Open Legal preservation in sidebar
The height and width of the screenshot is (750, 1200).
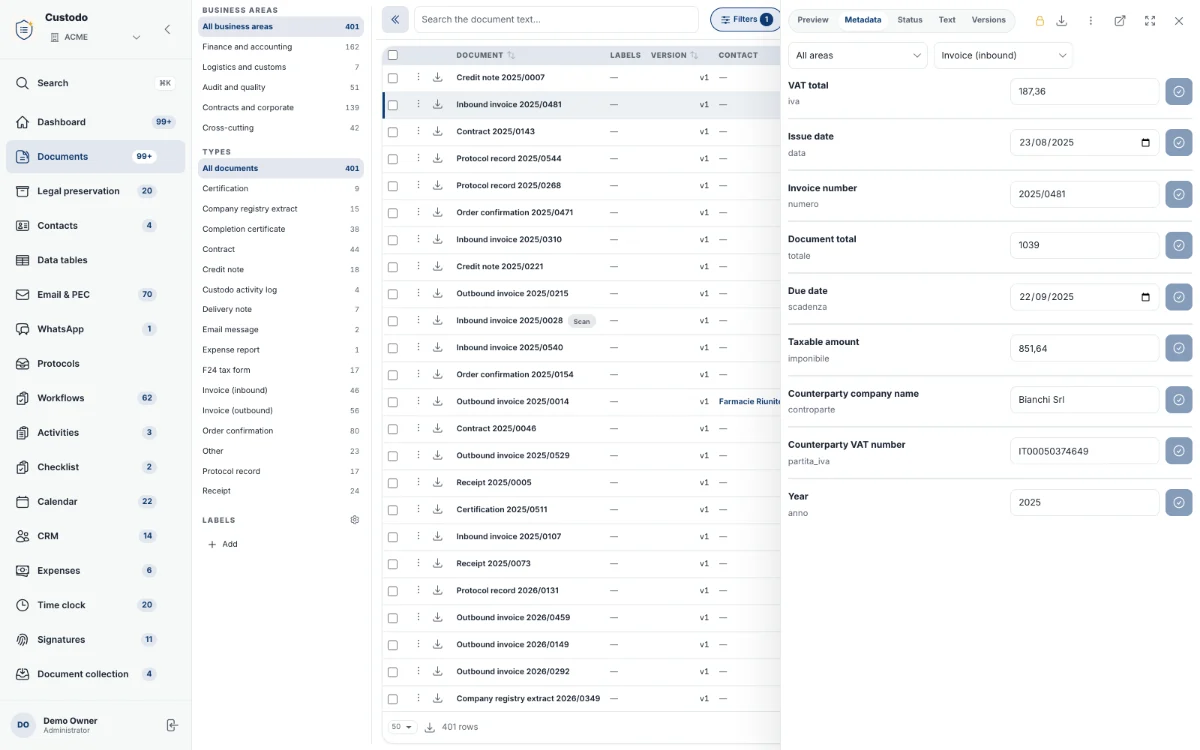pos(95,191)
